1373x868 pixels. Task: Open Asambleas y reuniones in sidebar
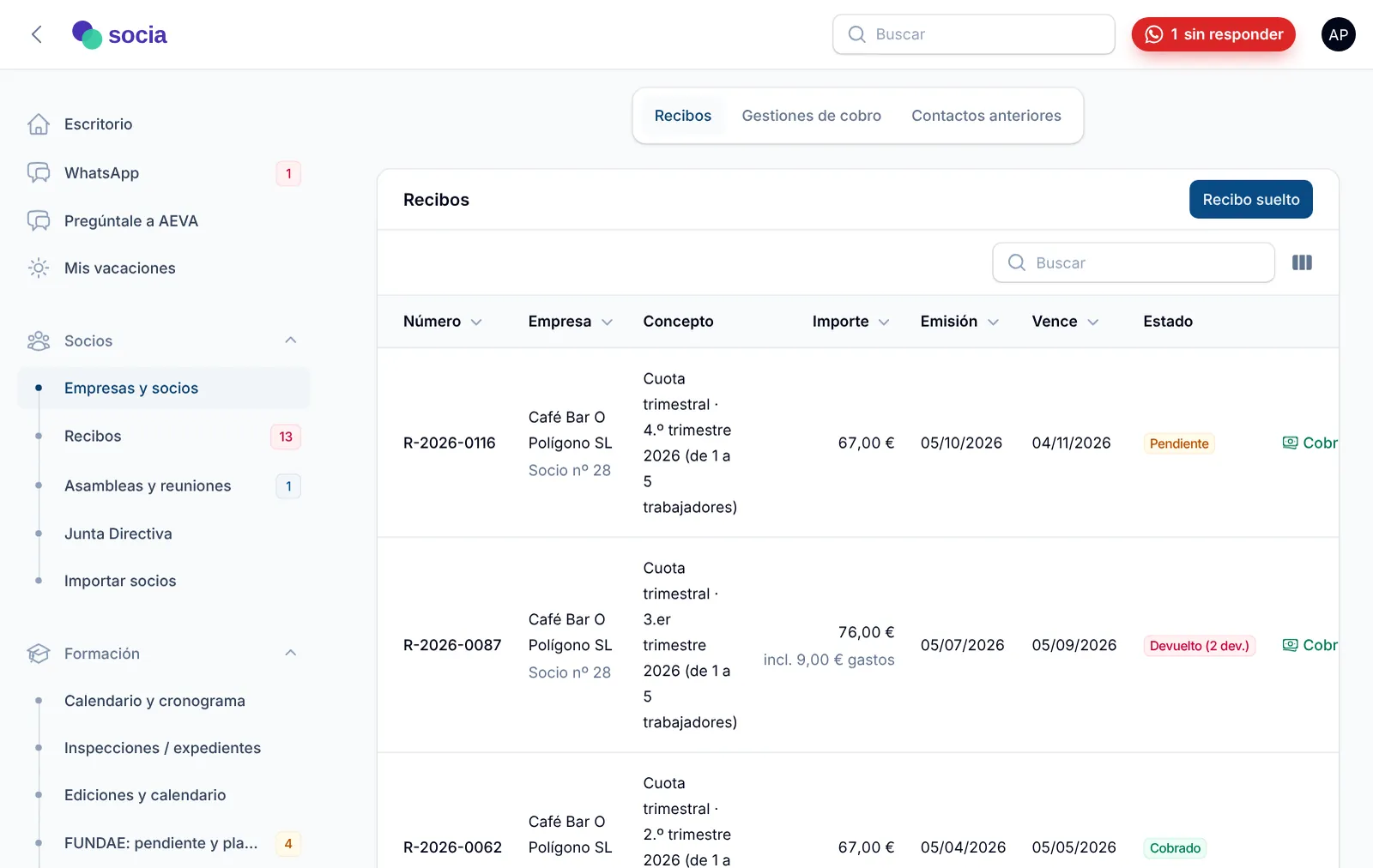pos(163,486)
